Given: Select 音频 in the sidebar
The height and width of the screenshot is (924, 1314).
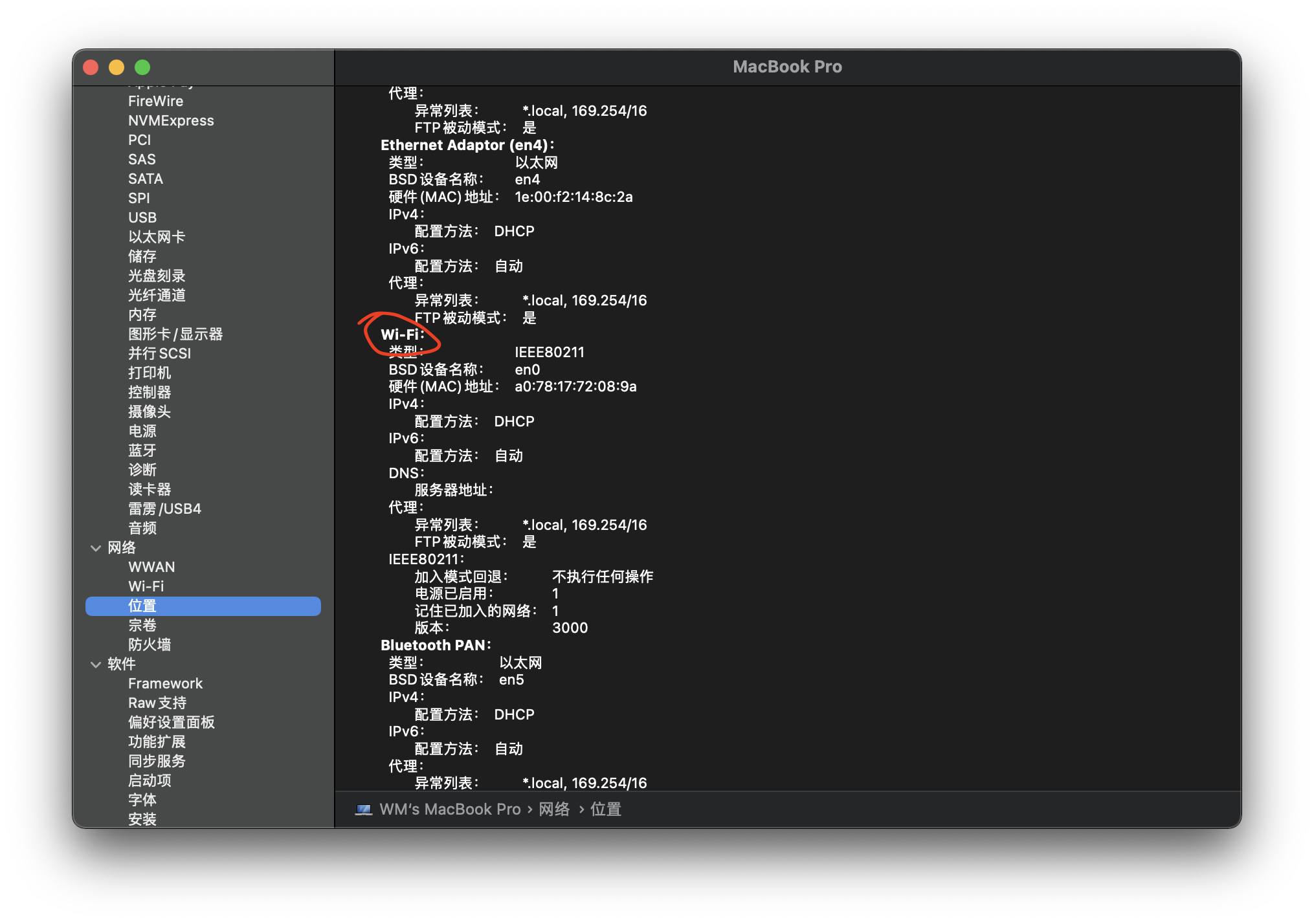Looking at the screenshot, I should [x=142, y=528].
